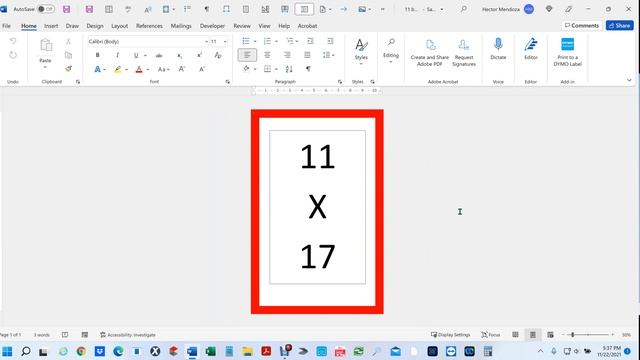Screen dimensions: 640x360
Task: Apply justify text alignment
Action: point(307,55)
